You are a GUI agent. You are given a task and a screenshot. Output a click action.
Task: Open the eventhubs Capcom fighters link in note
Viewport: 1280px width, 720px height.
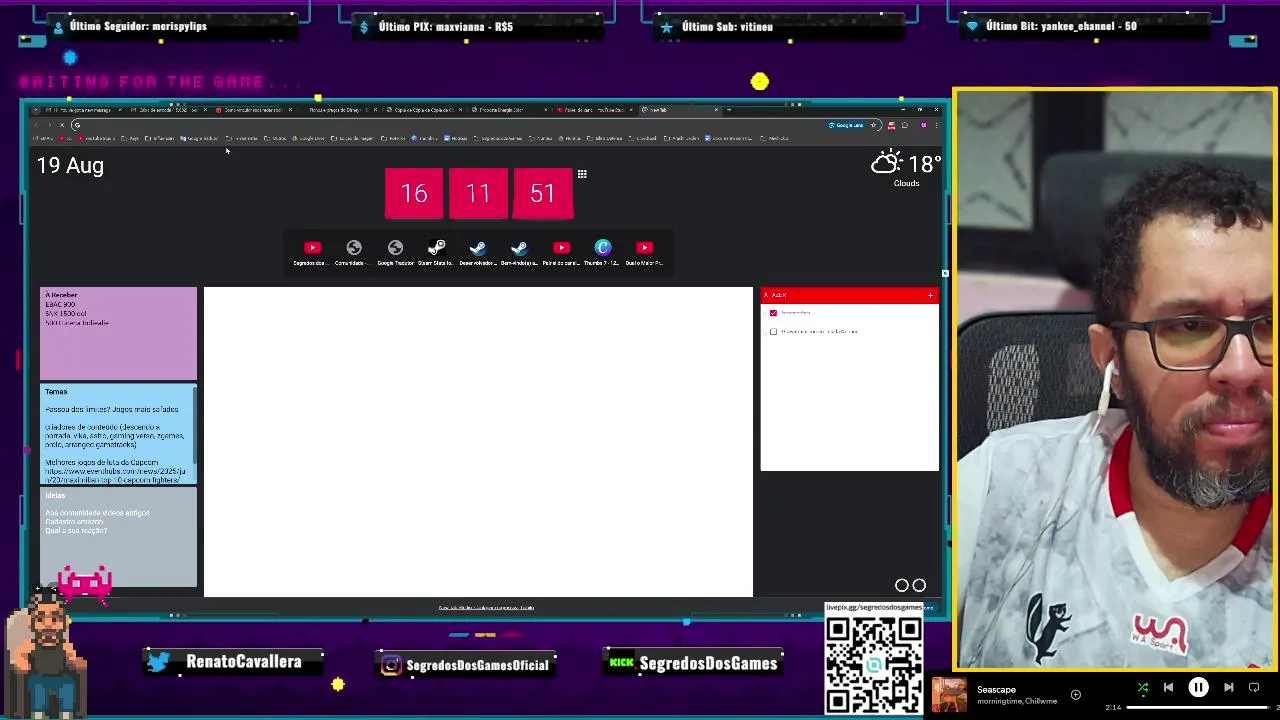click(x=115, y=475)
